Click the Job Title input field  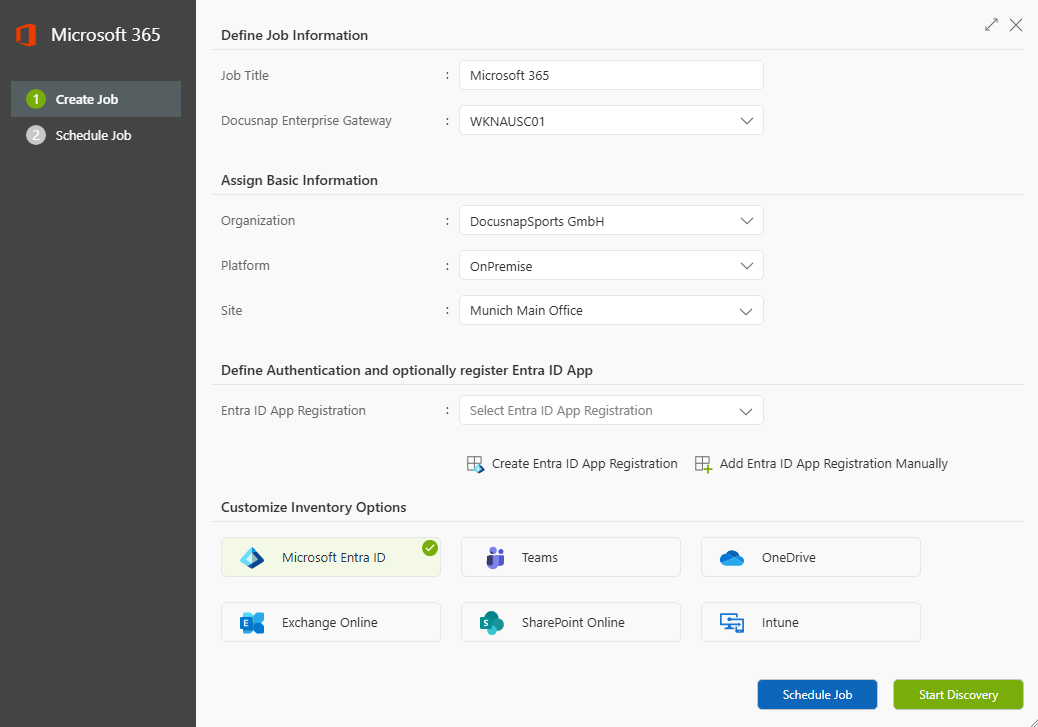coord(611,75)
